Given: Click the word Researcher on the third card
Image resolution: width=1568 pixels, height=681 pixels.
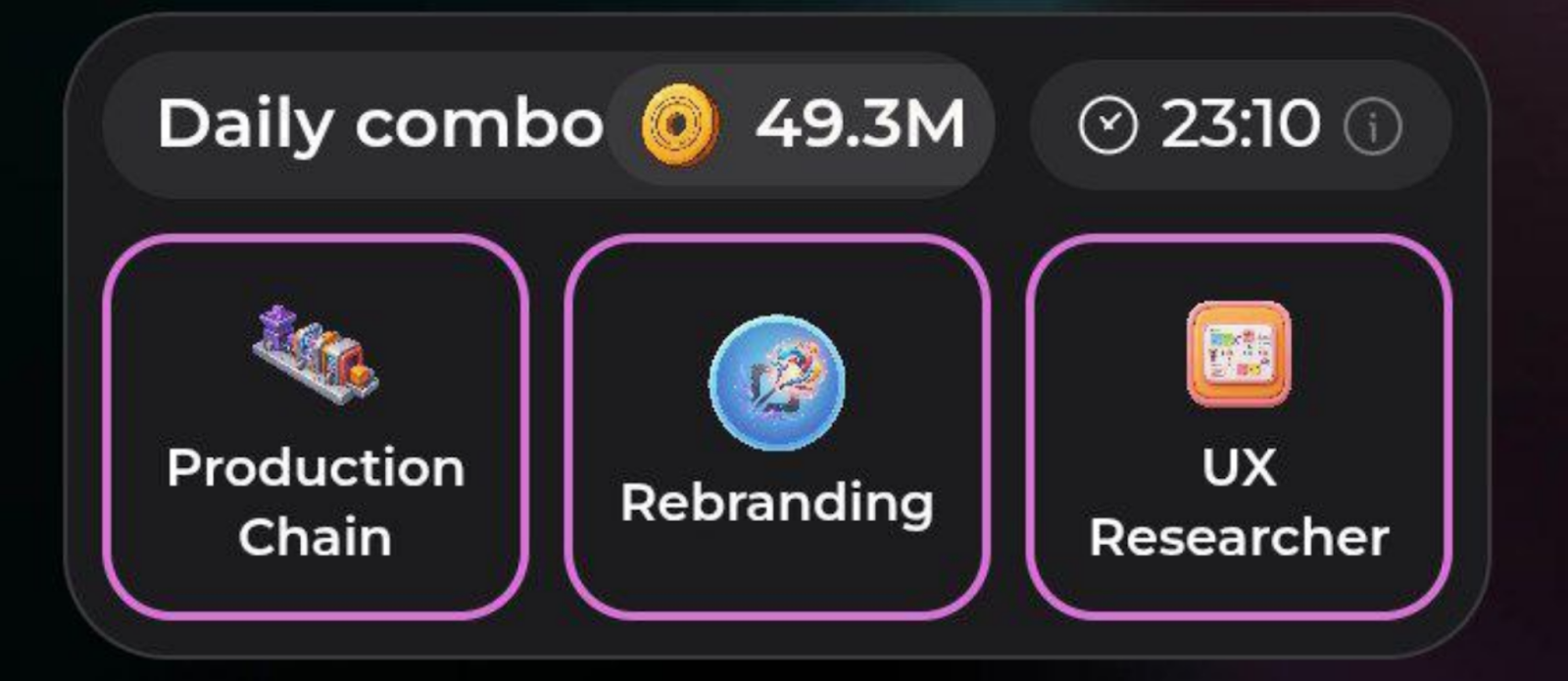Looking at the screenshot, I should tap(1239, 537).
